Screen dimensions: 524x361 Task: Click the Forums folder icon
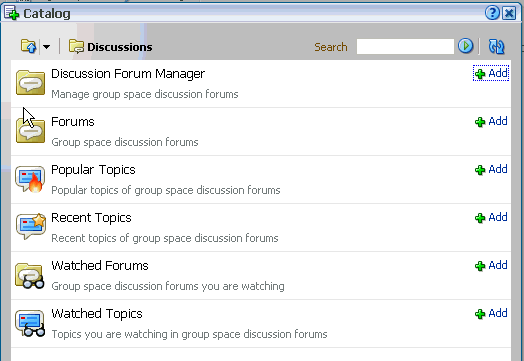pos(30,130)
